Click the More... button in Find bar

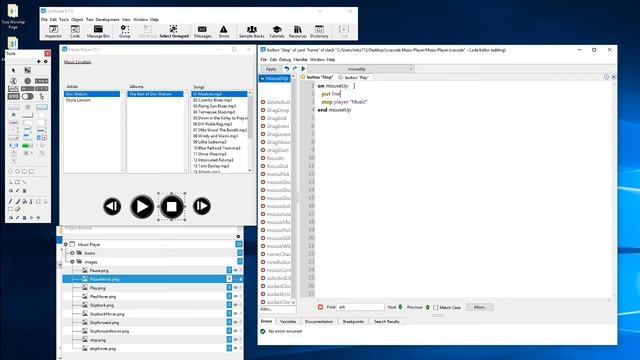pos(480,307)
